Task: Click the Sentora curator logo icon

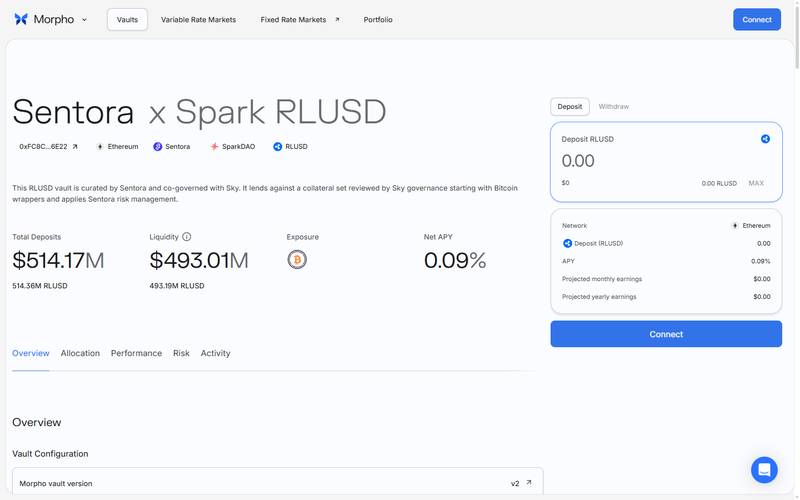Action: [x=158, y=146]
